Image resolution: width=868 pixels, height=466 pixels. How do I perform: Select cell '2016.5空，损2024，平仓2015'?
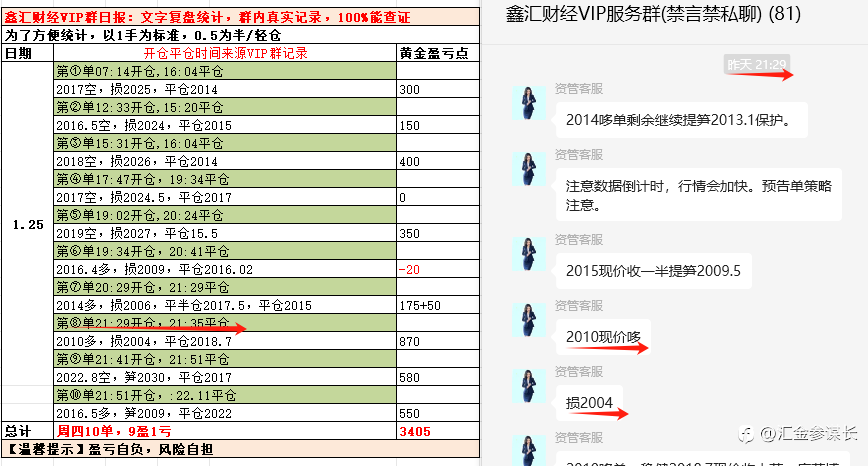coord(225,125)
